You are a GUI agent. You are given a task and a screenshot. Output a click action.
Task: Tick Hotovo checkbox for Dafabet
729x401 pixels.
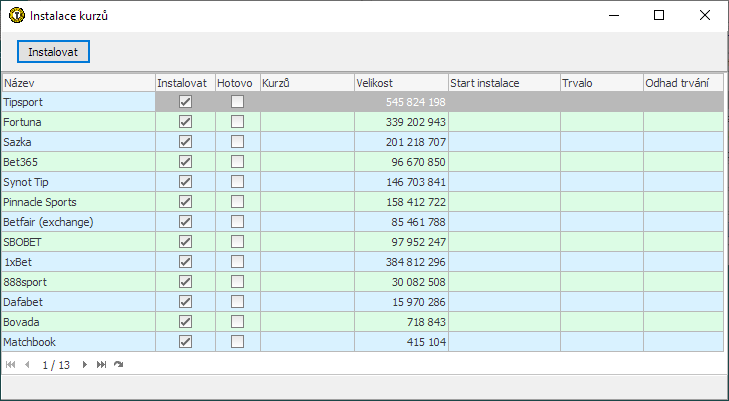[x=238, y=302]
